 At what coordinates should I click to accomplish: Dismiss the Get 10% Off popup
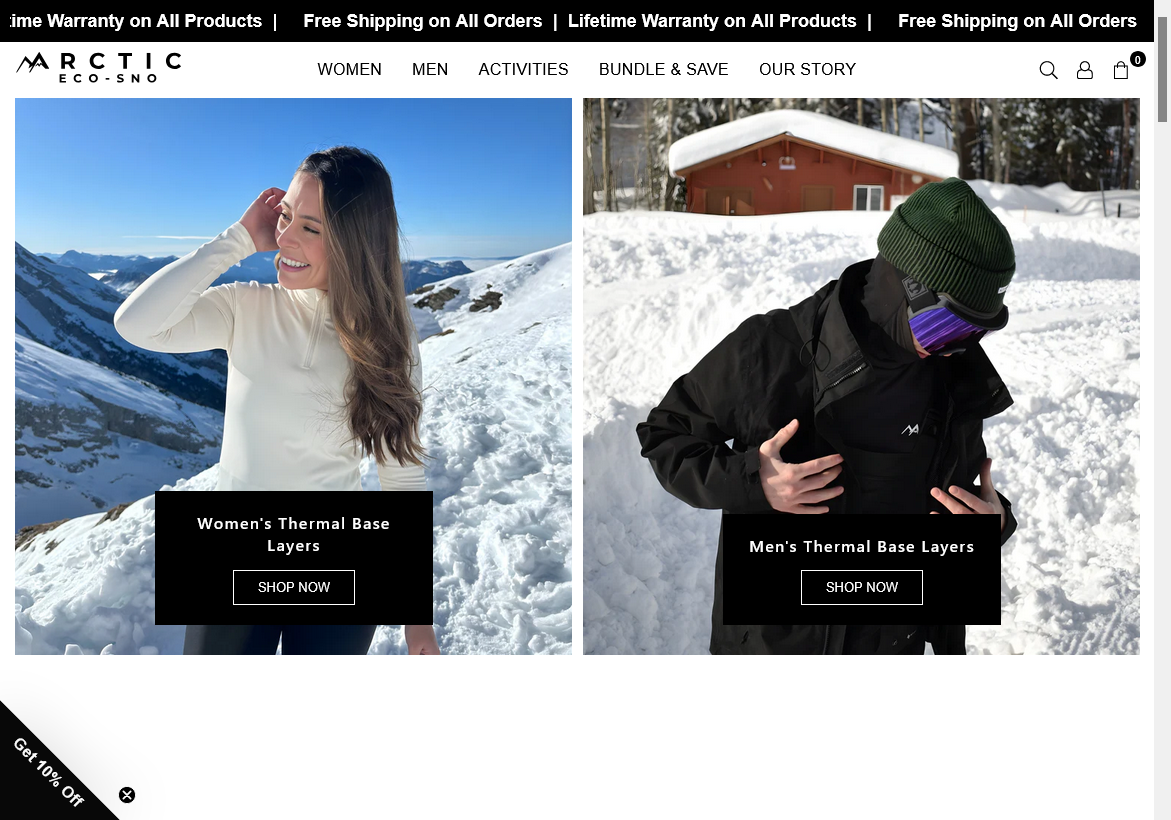pos(127,795)
